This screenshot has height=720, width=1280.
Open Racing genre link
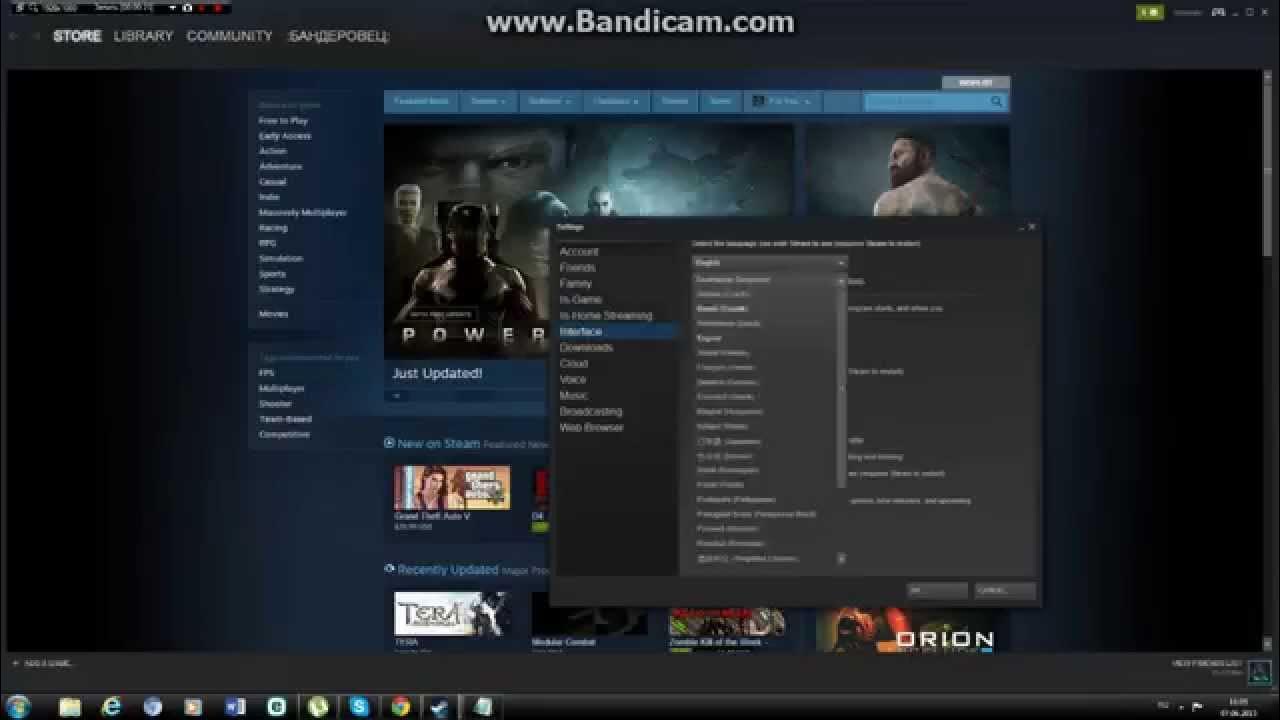tap(273, 228)
